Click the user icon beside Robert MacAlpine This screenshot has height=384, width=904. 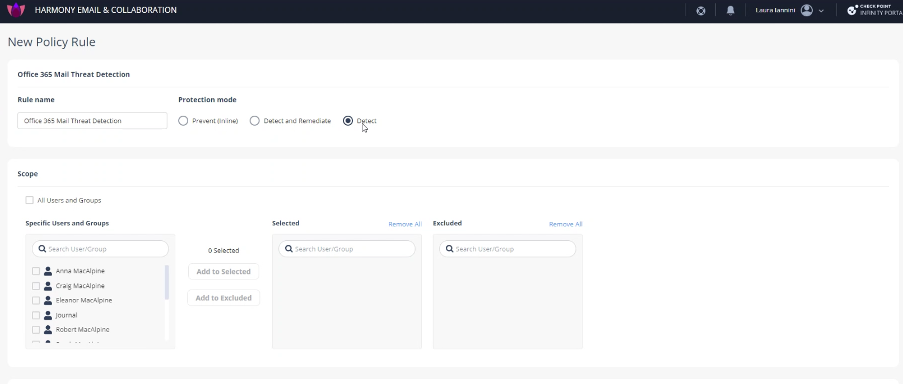(x=48, y=330)
